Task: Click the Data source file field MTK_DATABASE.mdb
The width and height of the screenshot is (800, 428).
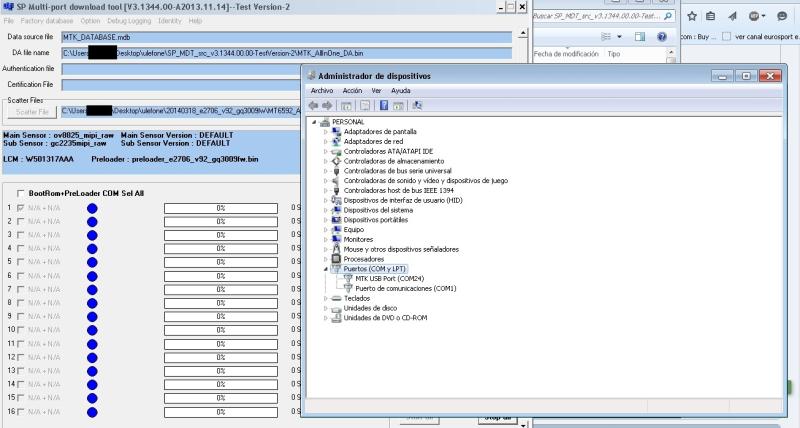Action: (x=286, y=37)
